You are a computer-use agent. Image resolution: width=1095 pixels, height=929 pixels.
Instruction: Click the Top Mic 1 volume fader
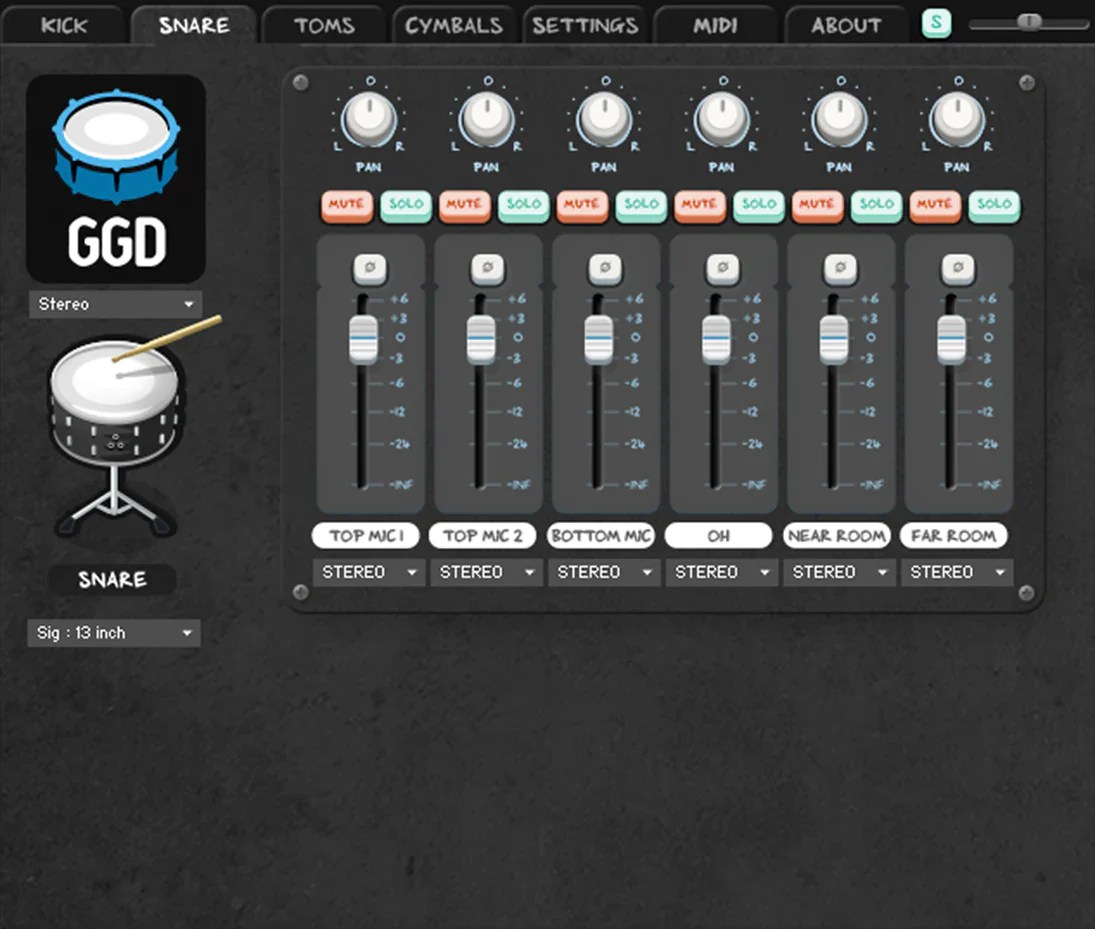tap(364, 338)
